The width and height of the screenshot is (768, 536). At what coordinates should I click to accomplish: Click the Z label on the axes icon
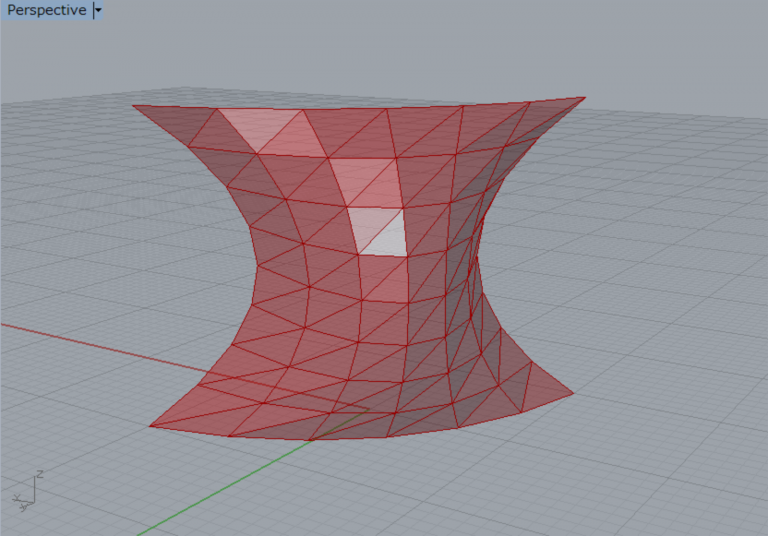[38, 472]
